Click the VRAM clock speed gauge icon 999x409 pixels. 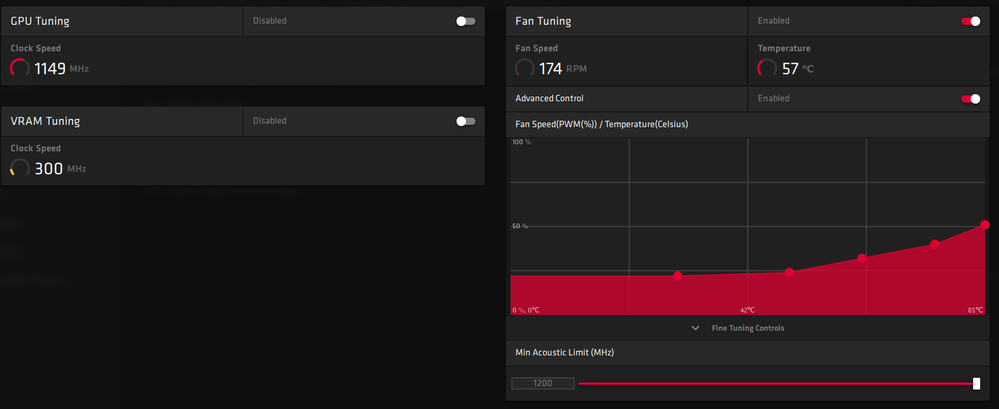point(20,169)
